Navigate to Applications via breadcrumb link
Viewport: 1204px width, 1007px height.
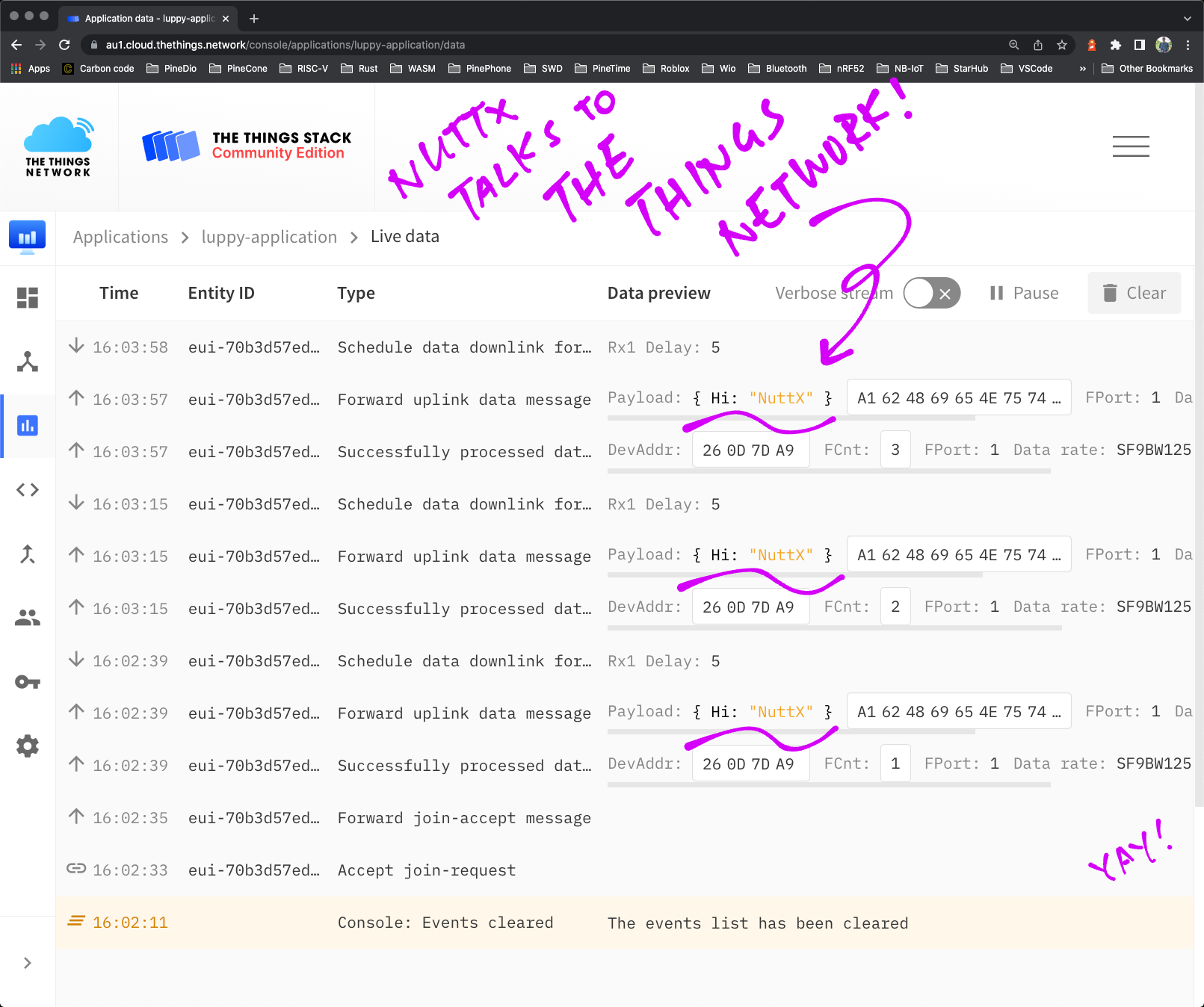120,237
